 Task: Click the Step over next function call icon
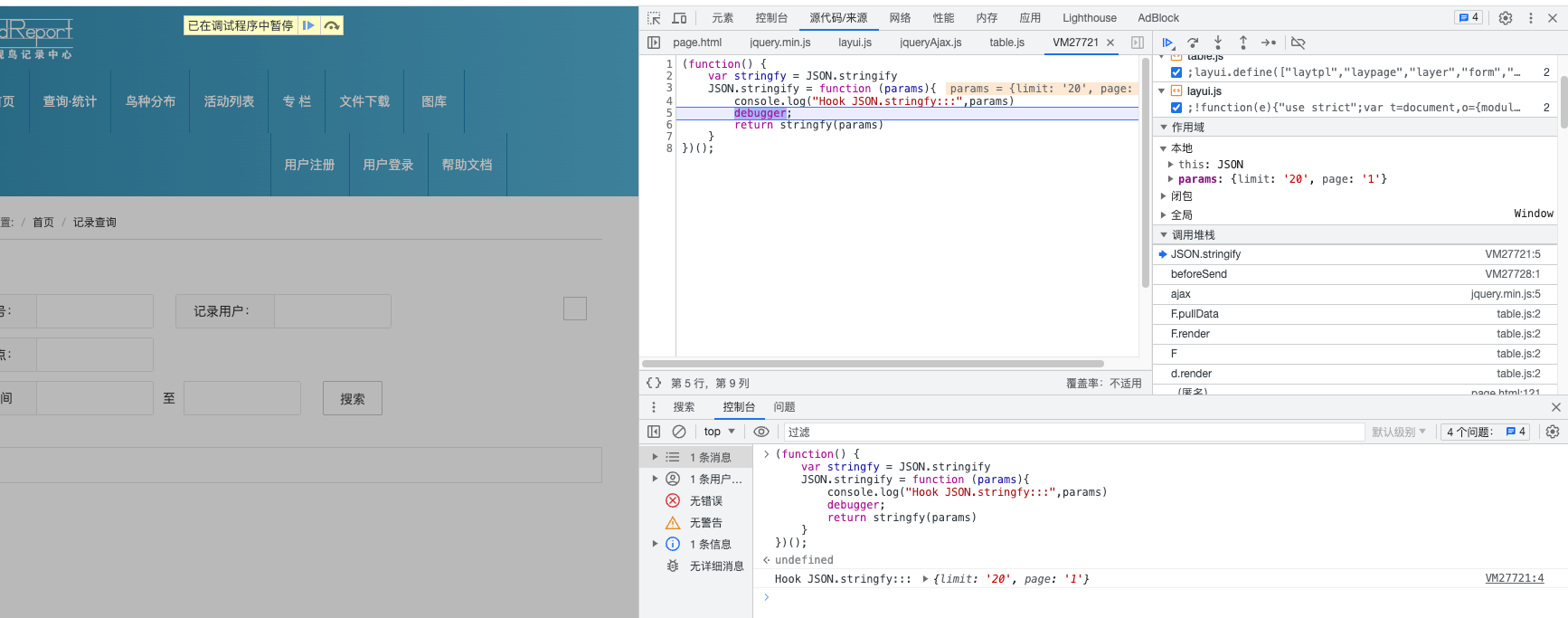point(1193,43)
